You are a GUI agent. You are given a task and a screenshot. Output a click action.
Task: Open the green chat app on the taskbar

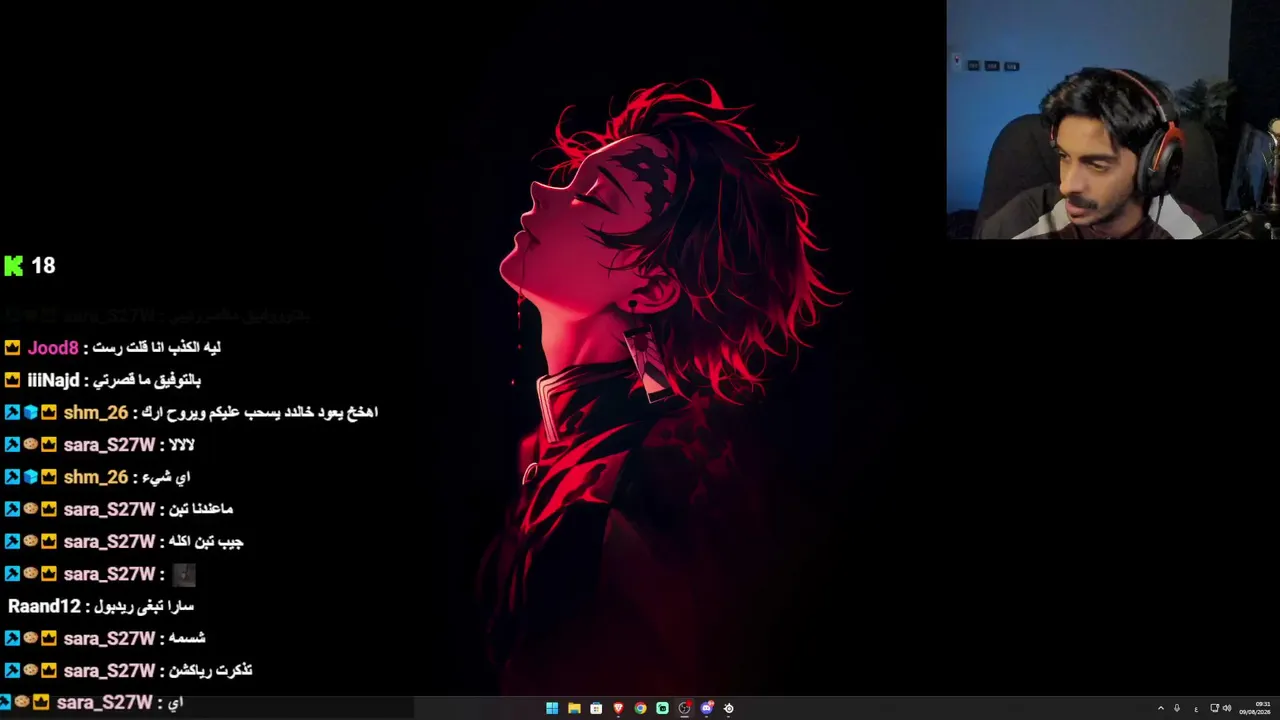coord(662,708)
